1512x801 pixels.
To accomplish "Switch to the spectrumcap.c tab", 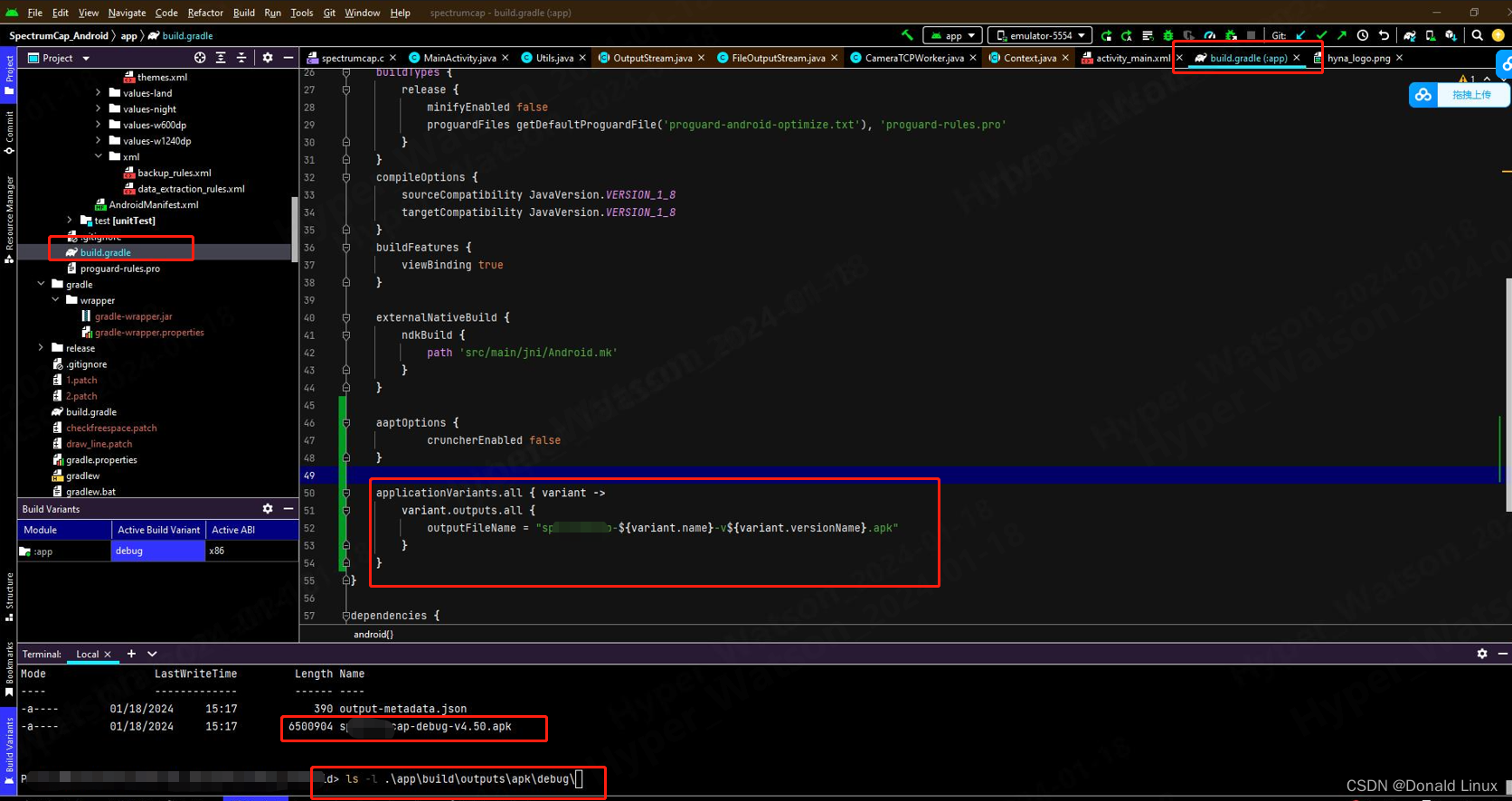I will [353, 58].
